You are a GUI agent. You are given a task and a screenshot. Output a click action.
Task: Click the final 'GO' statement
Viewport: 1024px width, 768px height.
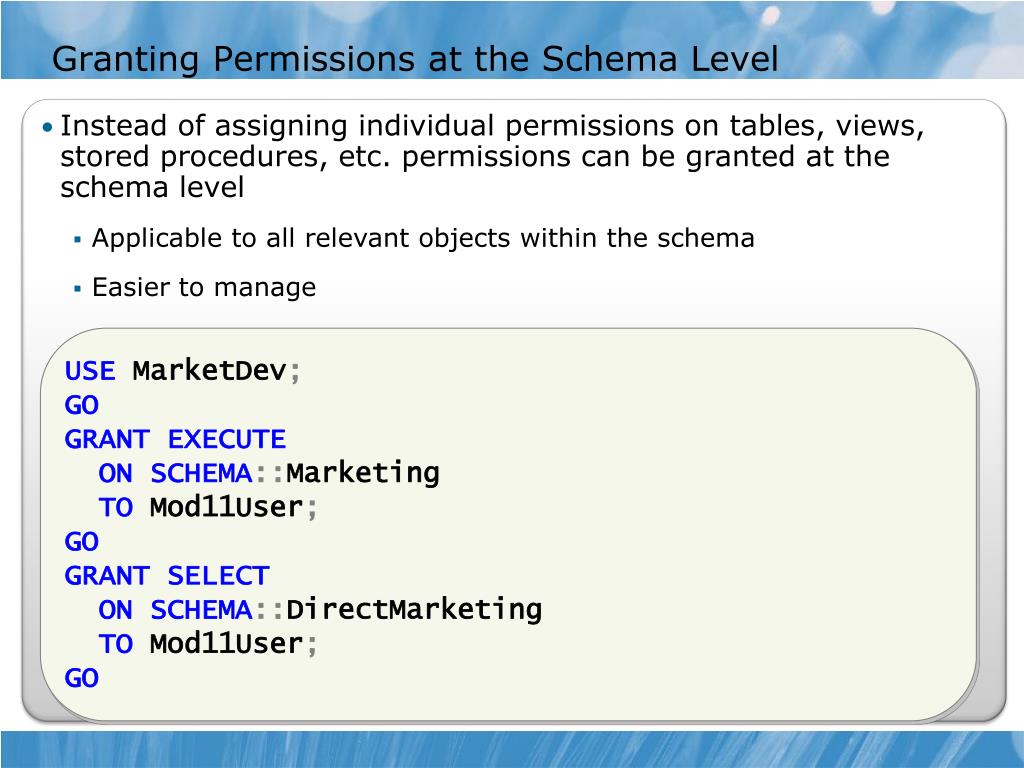point(82,679)
